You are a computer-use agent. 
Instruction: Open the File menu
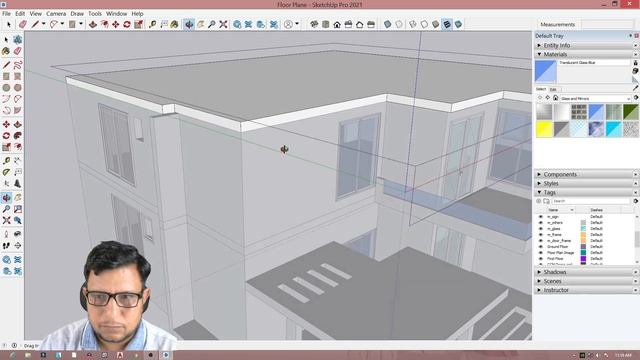point(7,13)
